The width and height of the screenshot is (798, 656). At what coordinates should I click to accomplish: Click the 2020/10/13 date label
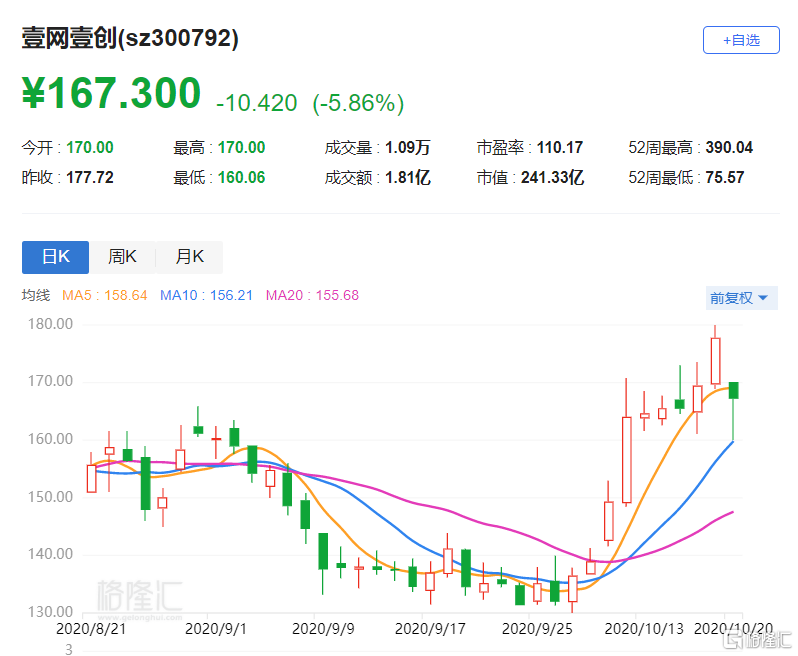click(x=644, y=629)
